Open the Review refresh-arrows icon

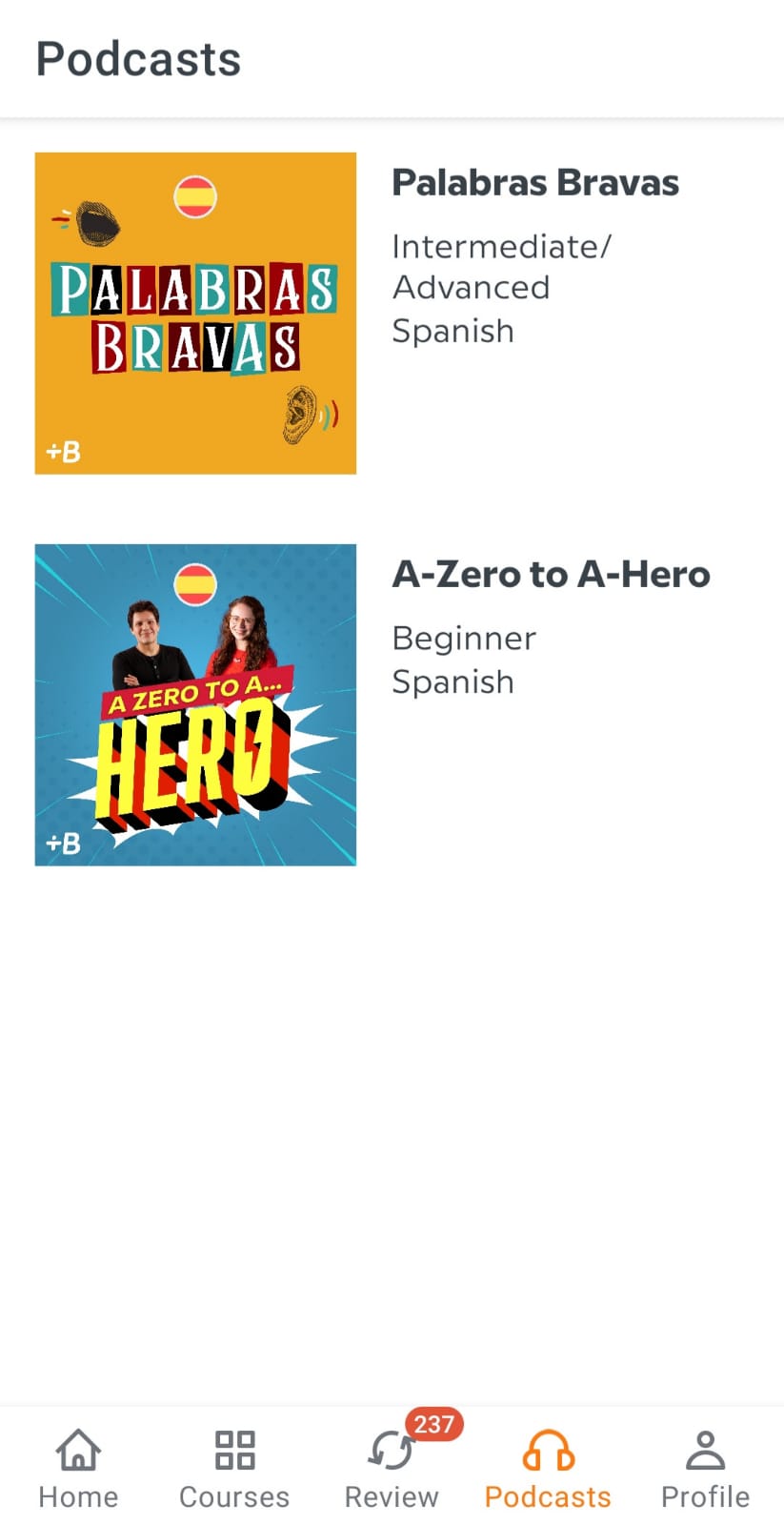(x=391, y=1452)
